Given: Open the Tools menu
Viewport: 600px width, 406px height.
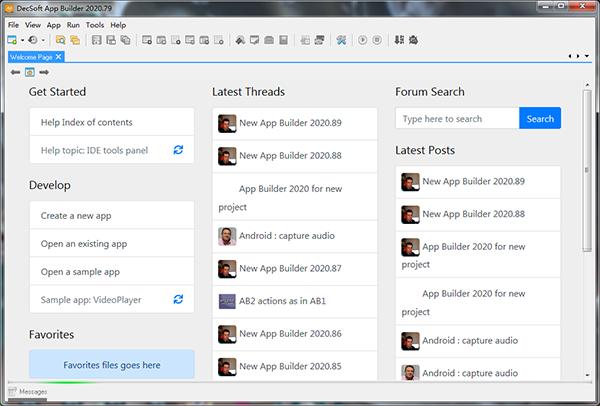Looking at the screenshot, I should pos(95,25).
